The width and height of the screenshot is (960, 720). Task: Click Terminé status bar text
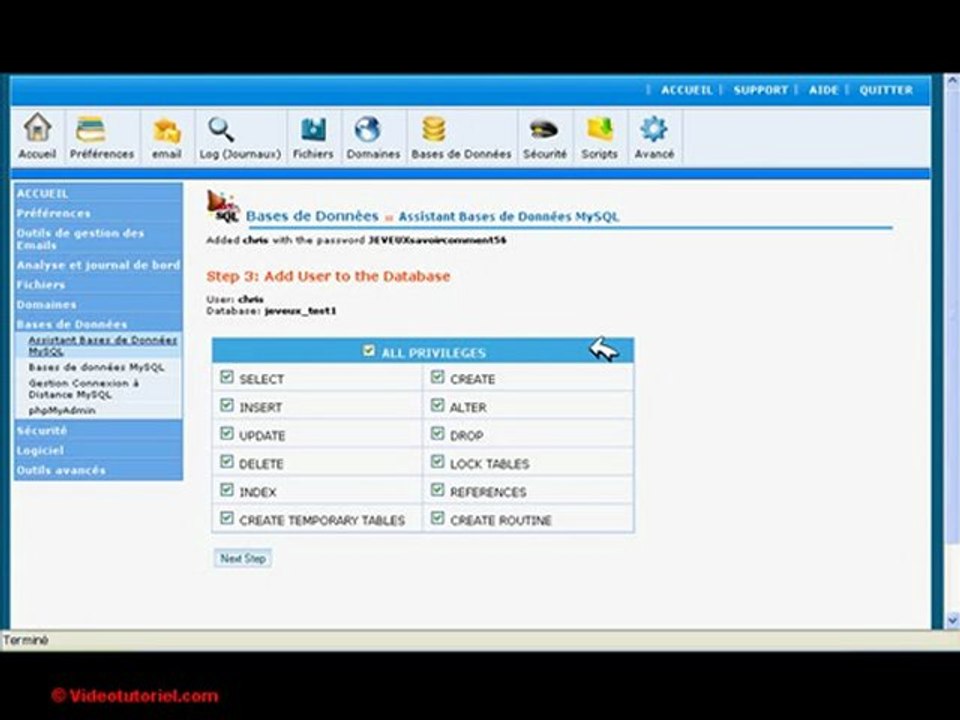(25, 640)
